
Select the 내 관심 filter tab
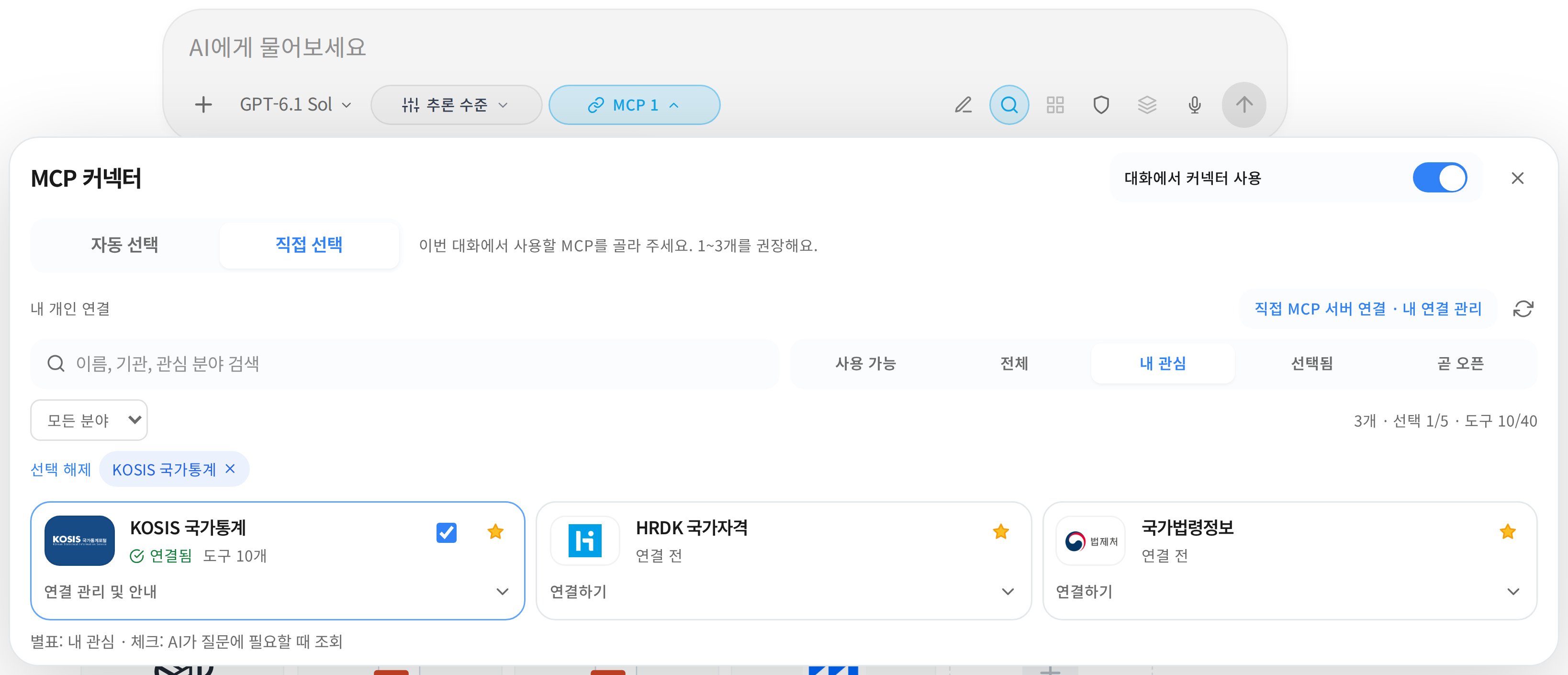pyautogui.click(x=1163, y=363)
